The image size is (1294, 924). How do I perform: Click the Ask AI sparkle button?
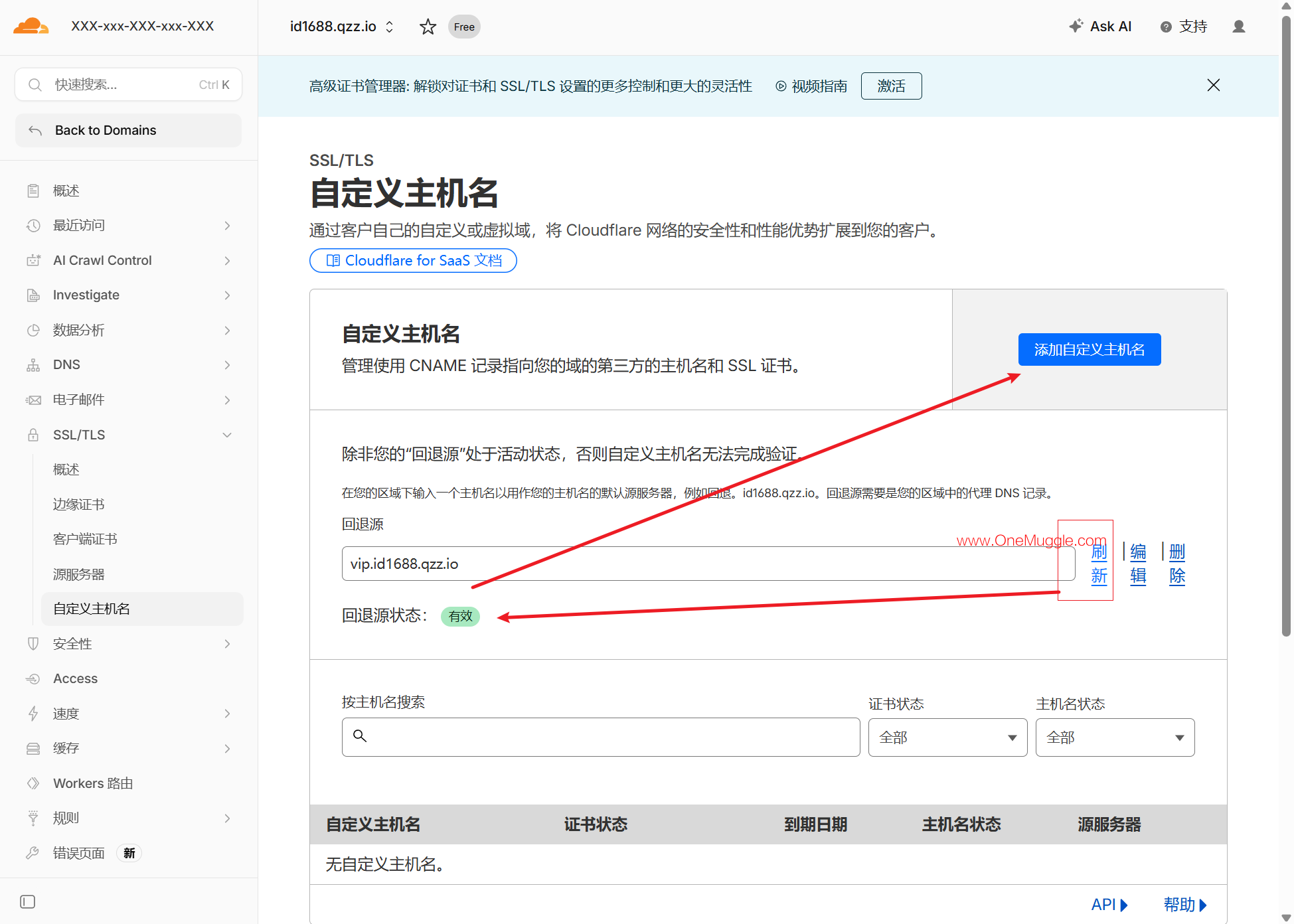pos(1100,27)
